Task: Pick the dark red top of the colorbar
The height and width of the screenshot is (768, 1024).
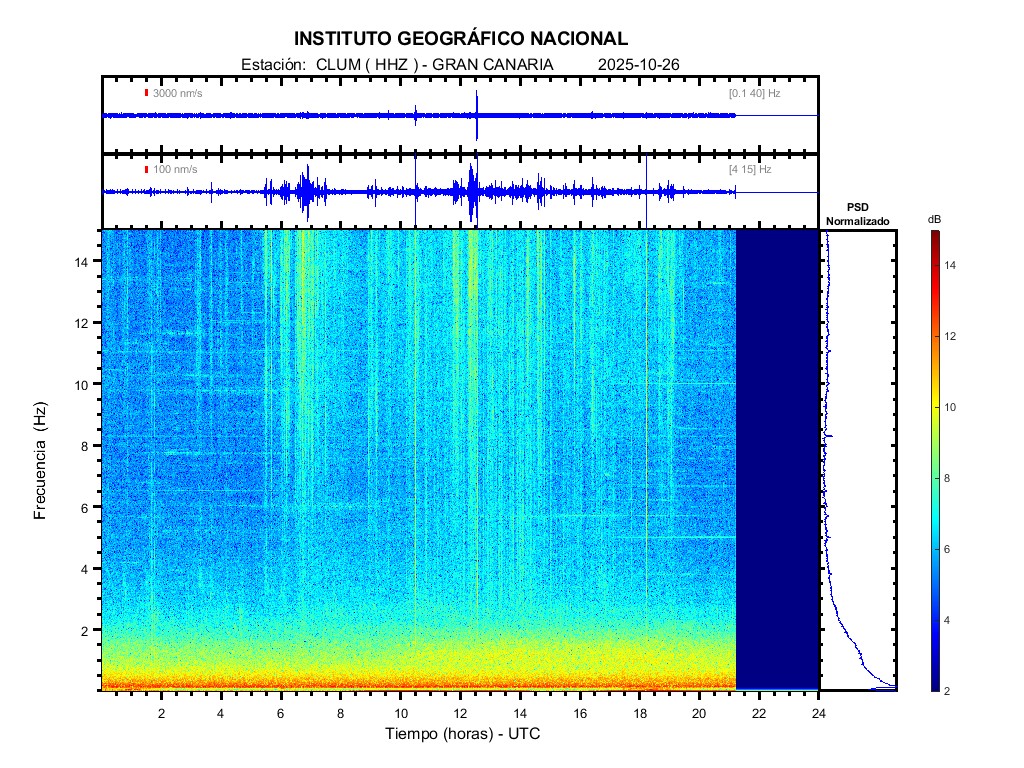Action: click(x=934, y=235)
